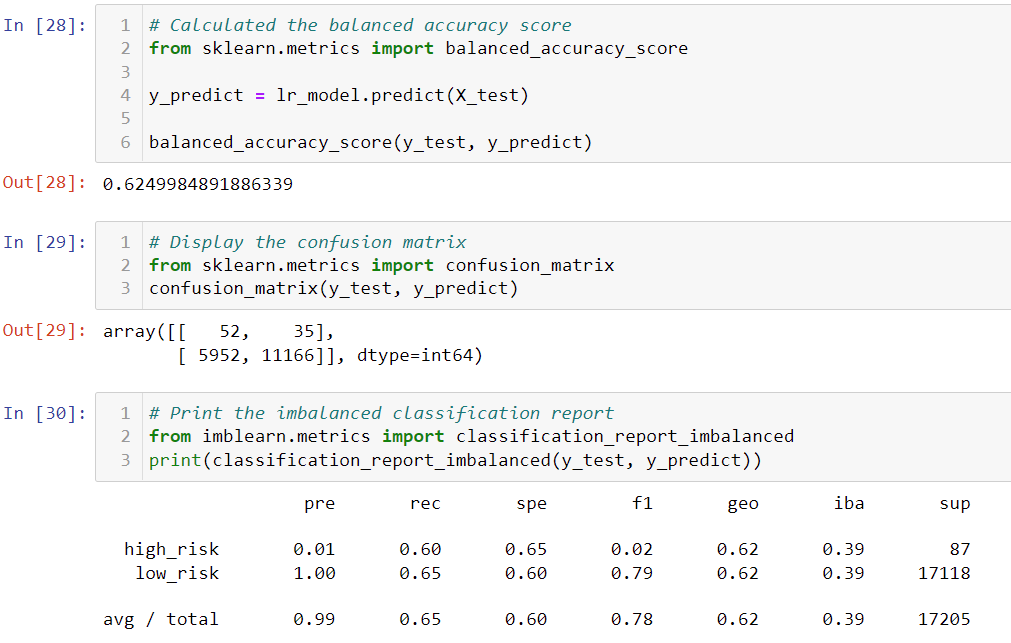
Task: Click the comment 'Calculated the balanced accuracy score'
Action: pos(360,25)
